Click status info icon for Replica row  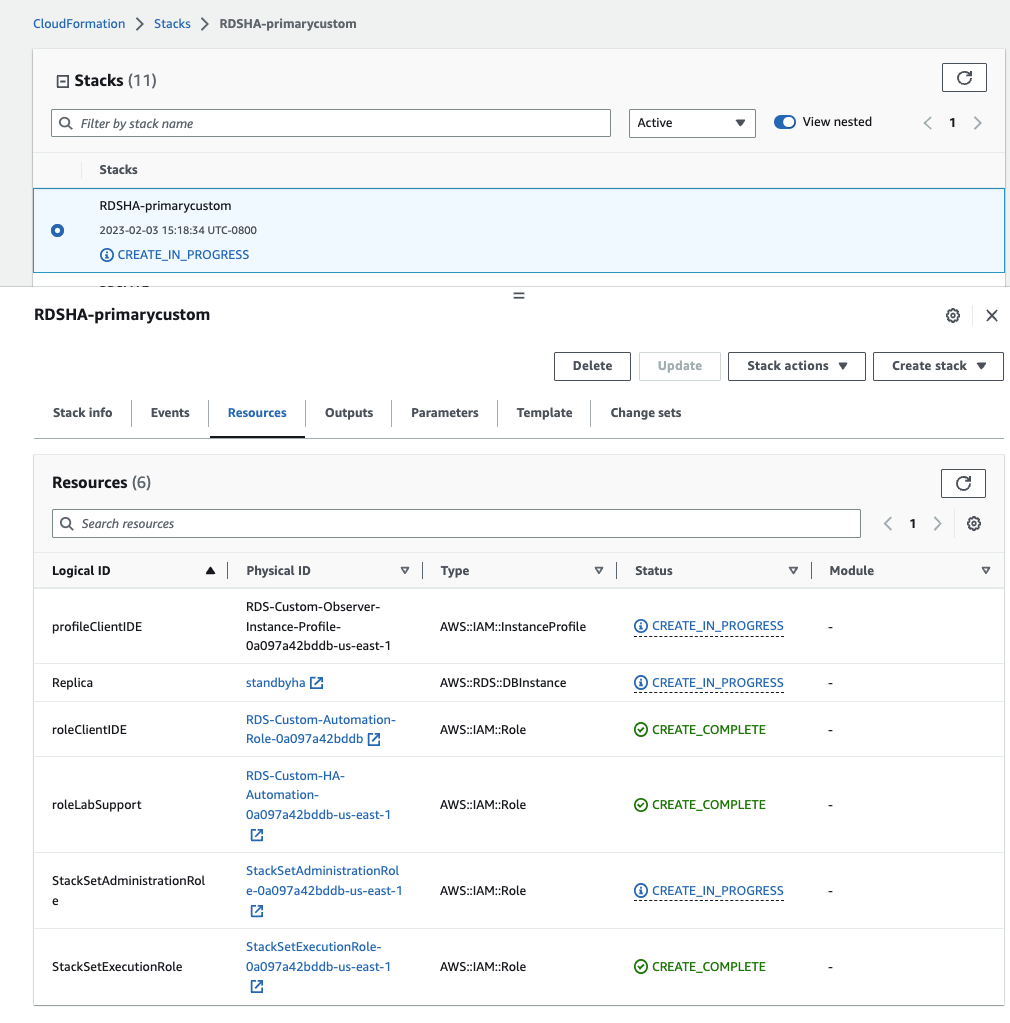point(641,682)
